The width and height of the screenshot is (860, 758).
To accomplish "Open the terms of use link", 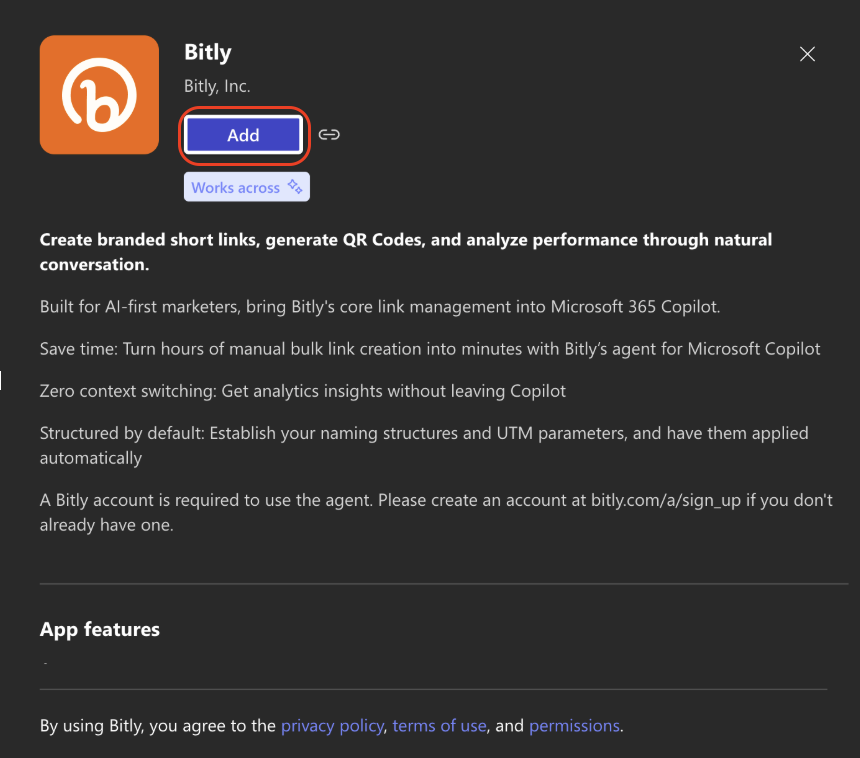I will coord(439,726).
